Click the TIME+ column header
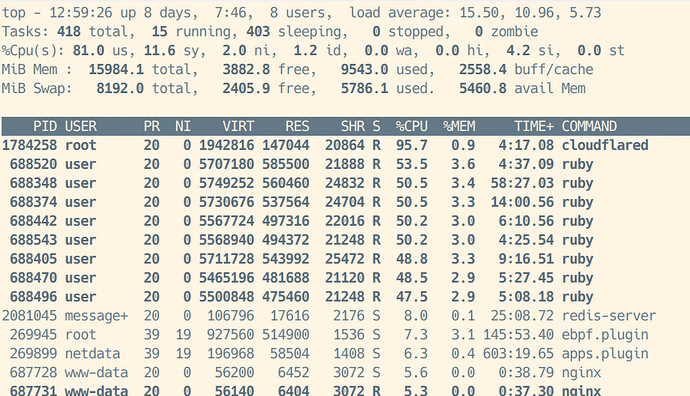 534,126
